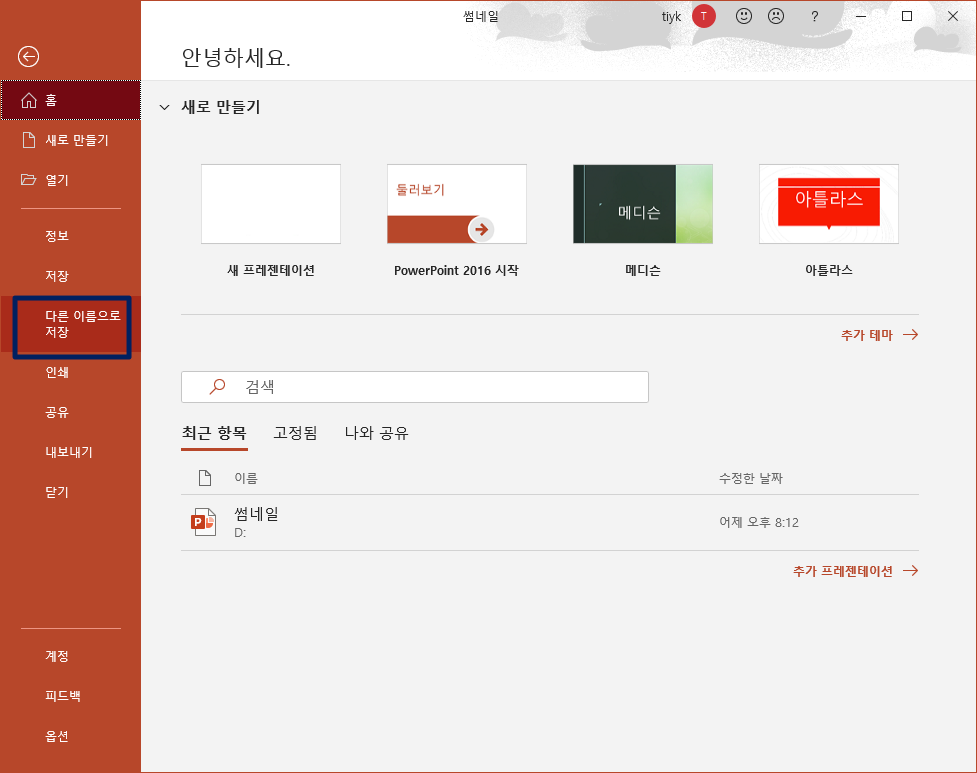977x773 pixels.
Task: Click the D: file location text
Action: 240,533
